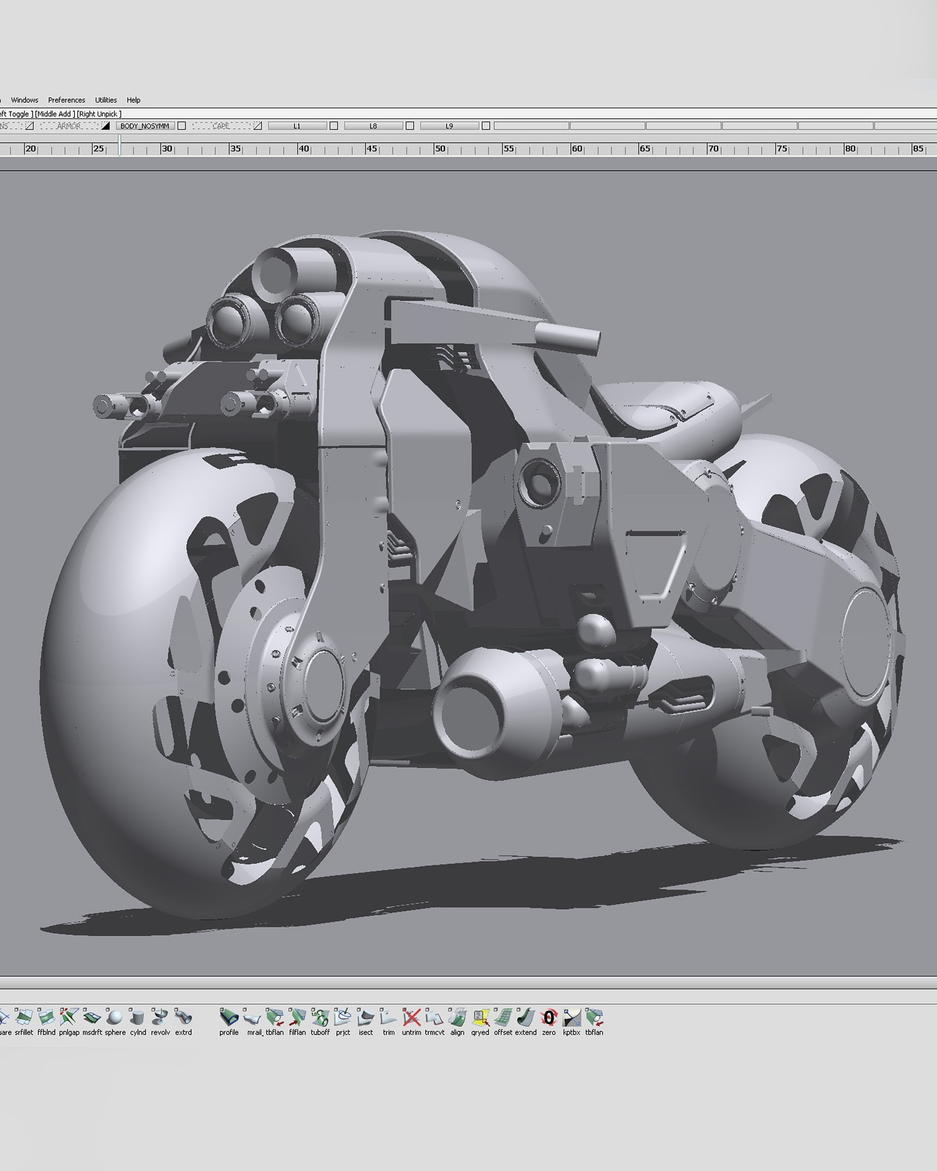Image resolution: width=937 pixels, height=1171 pixels.
Task: Open the offset surface tool
Action: point(503,1018)
